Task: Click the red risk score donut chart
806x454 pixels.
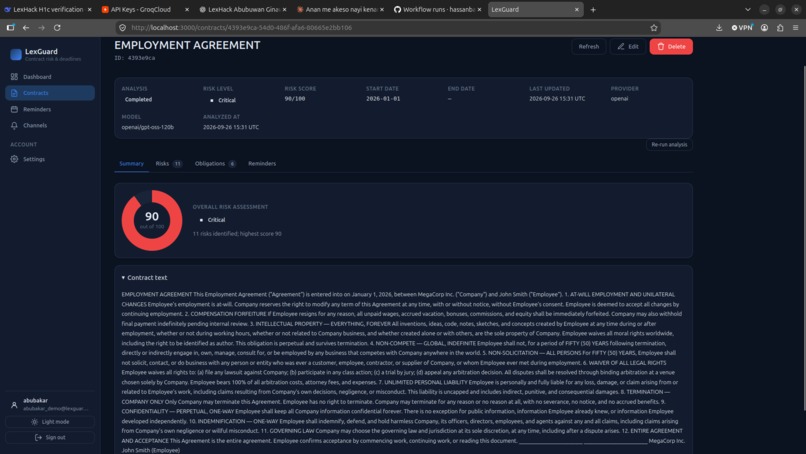Action: (x=152, y=221)
